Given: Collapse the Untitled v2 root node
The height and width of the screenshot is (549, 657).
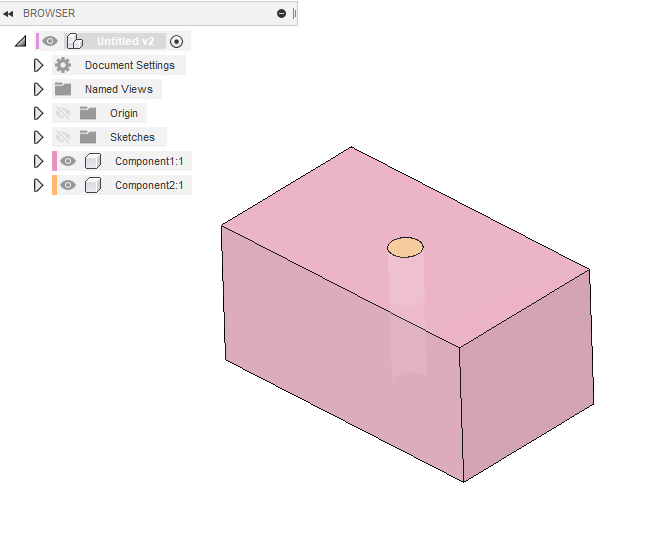Looking at the screenshot, I should point(21,41).
